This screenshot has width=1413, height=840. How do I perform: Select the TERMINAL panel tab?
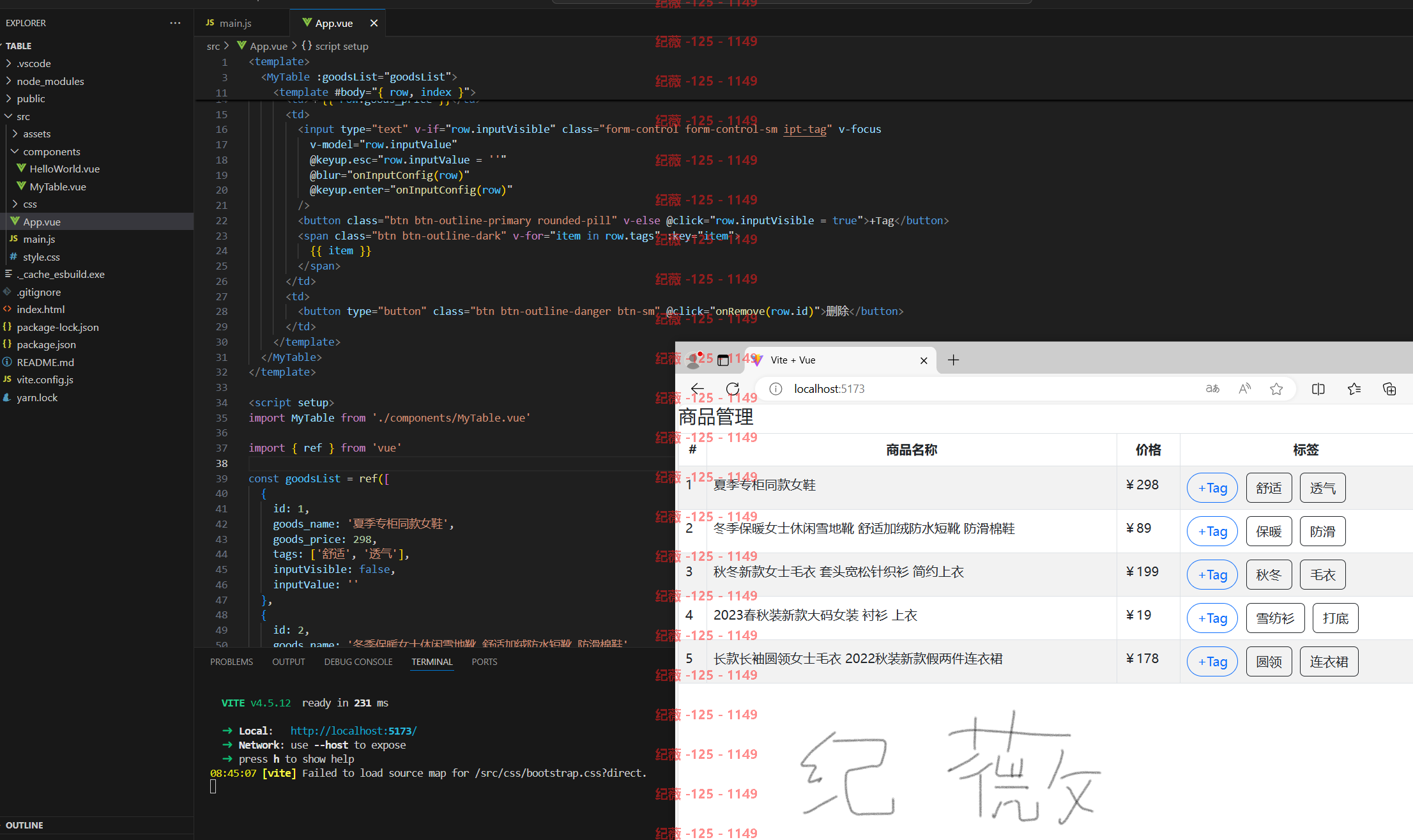tap(432, 662)
